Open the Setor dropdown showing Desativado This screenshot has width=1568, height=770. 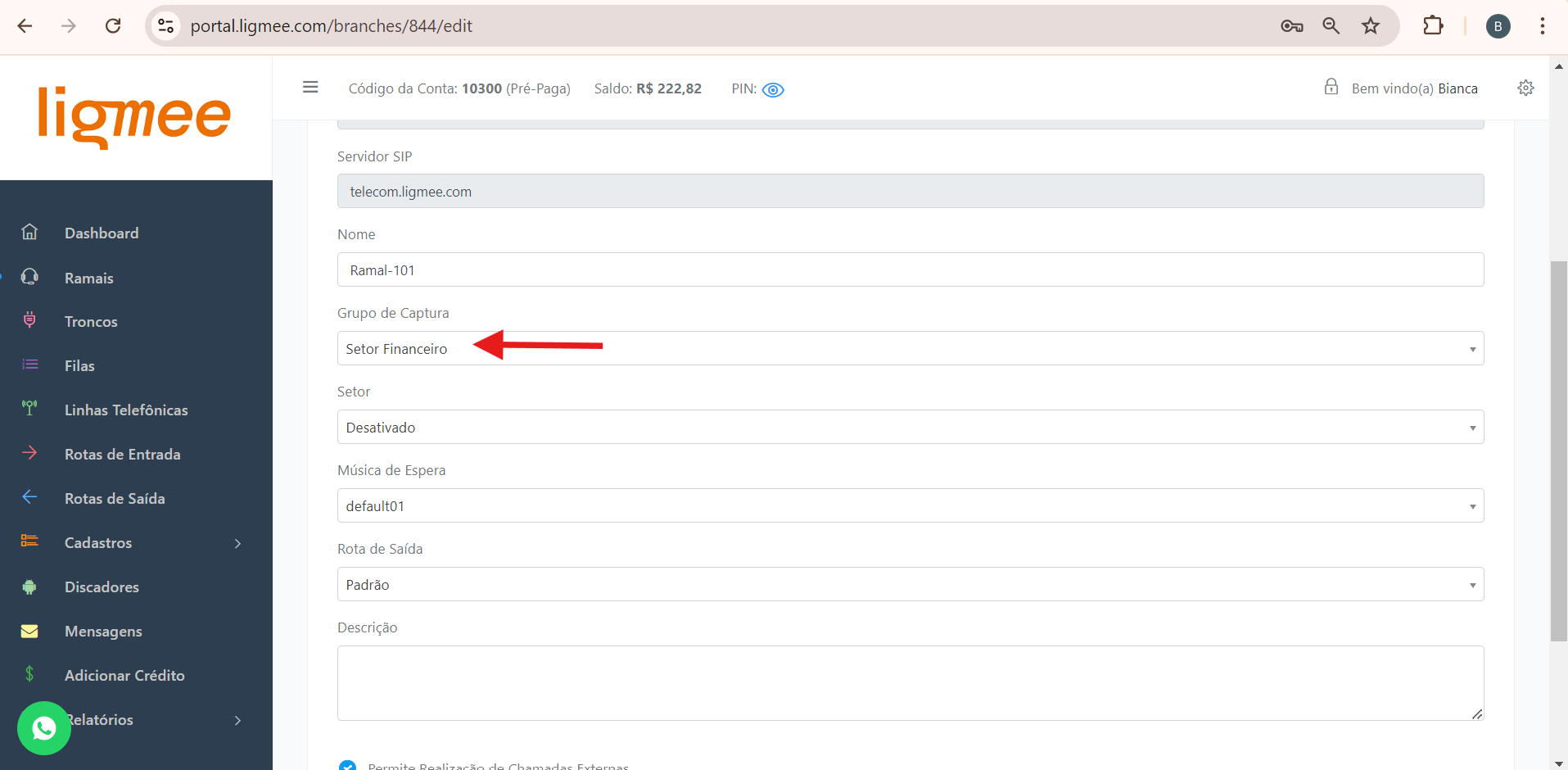coord(910,428)
